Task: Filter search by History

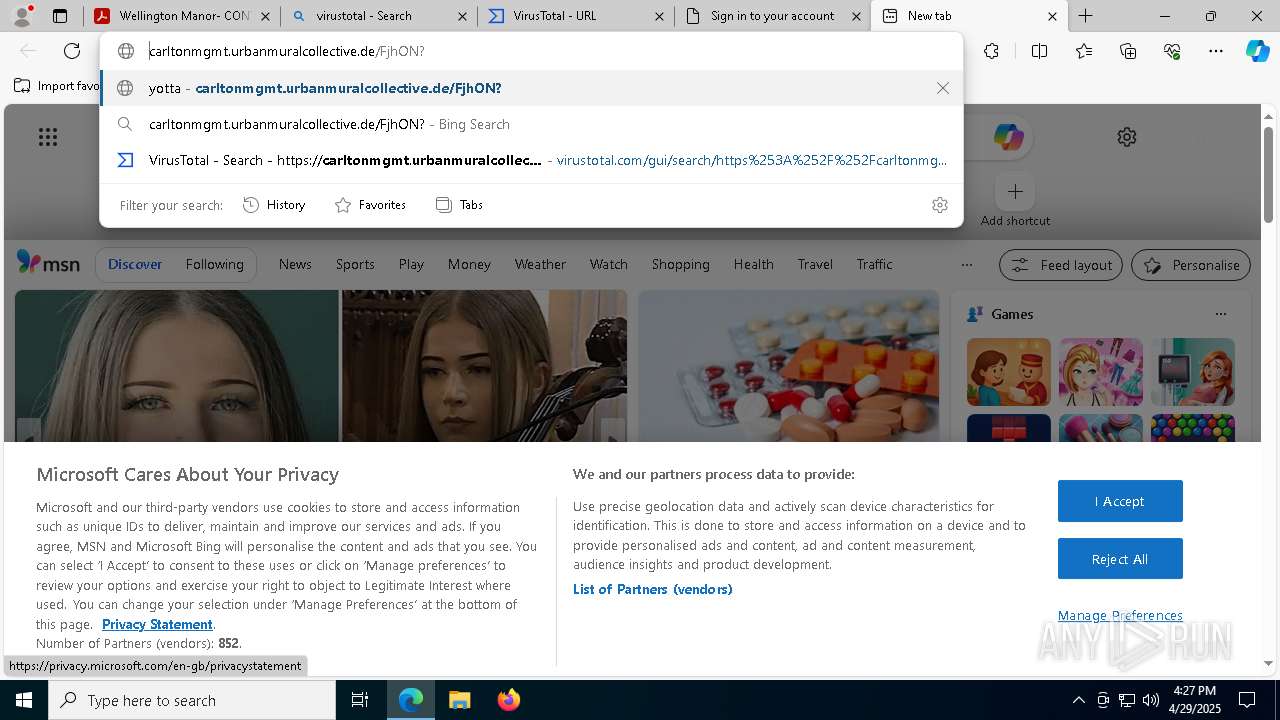Action: [274, 205]
